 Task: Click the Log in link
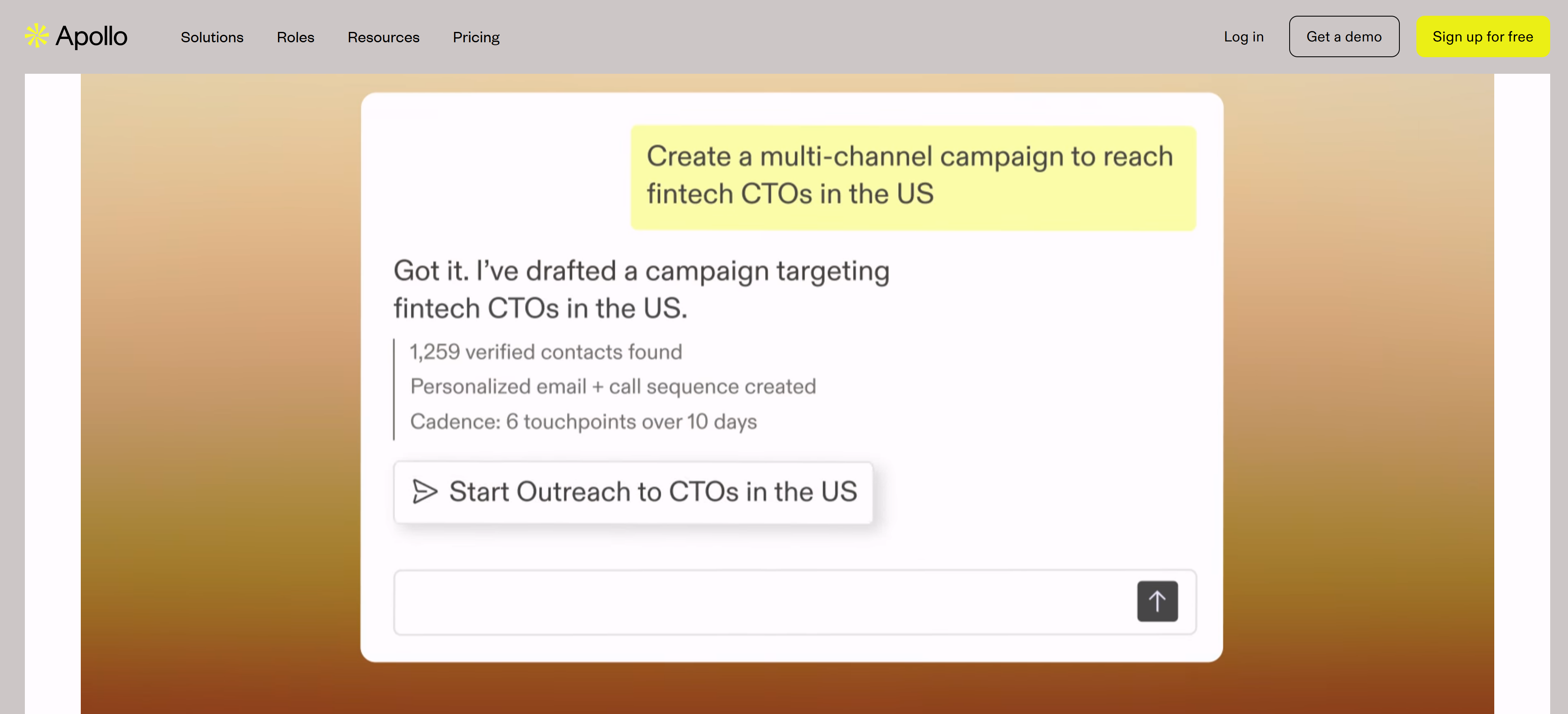[x=1244, y=36]
